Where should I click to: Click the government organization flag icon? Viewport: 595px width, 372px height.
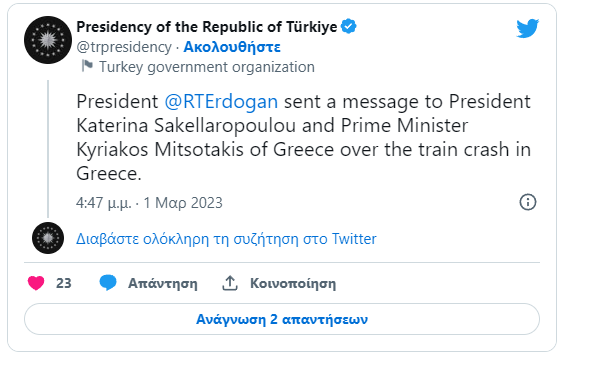(87, 66)
